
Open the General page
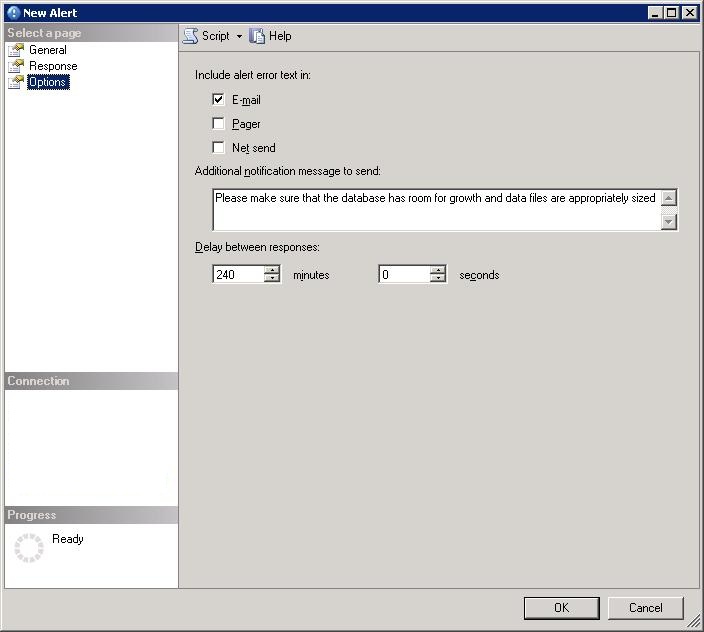[x=48, y=50]
